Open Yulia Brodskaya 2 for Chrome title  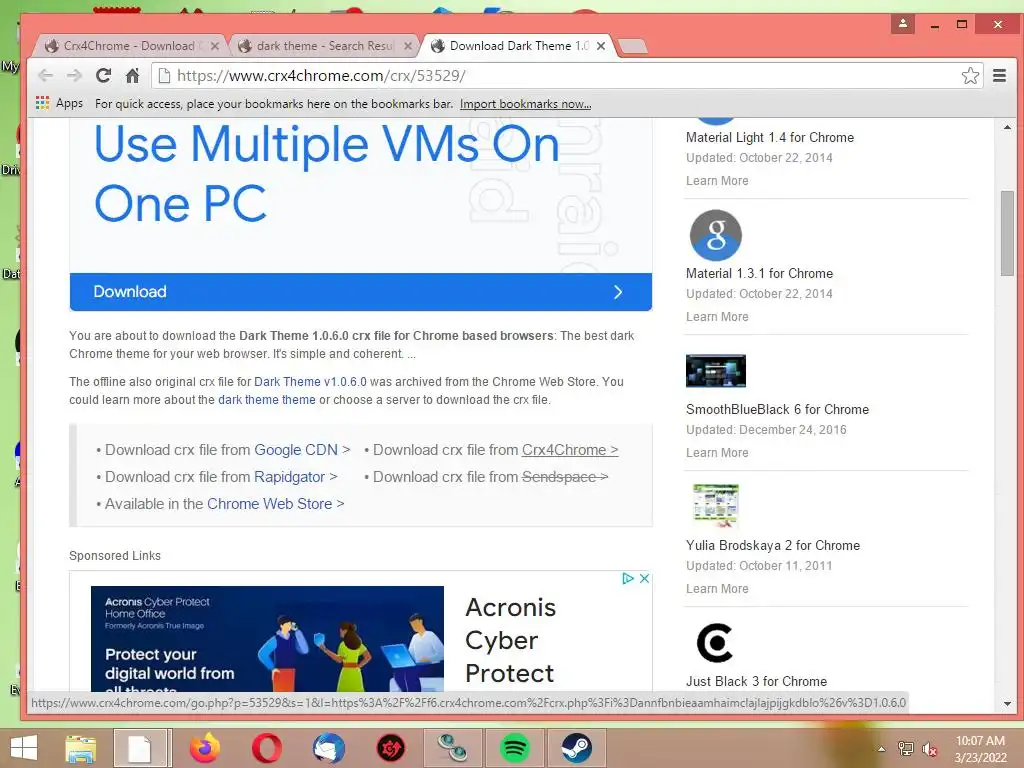[773, 545]
